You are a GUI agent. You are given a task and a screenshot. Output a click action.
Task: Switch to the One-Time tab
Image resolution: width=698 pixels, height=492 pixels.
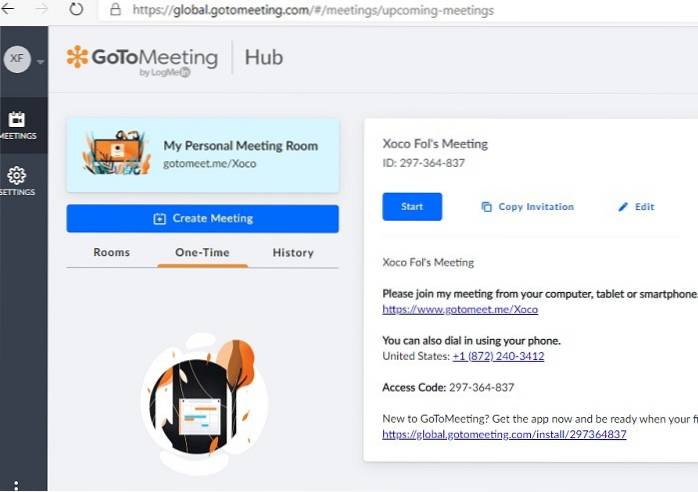tap(202, 253)
